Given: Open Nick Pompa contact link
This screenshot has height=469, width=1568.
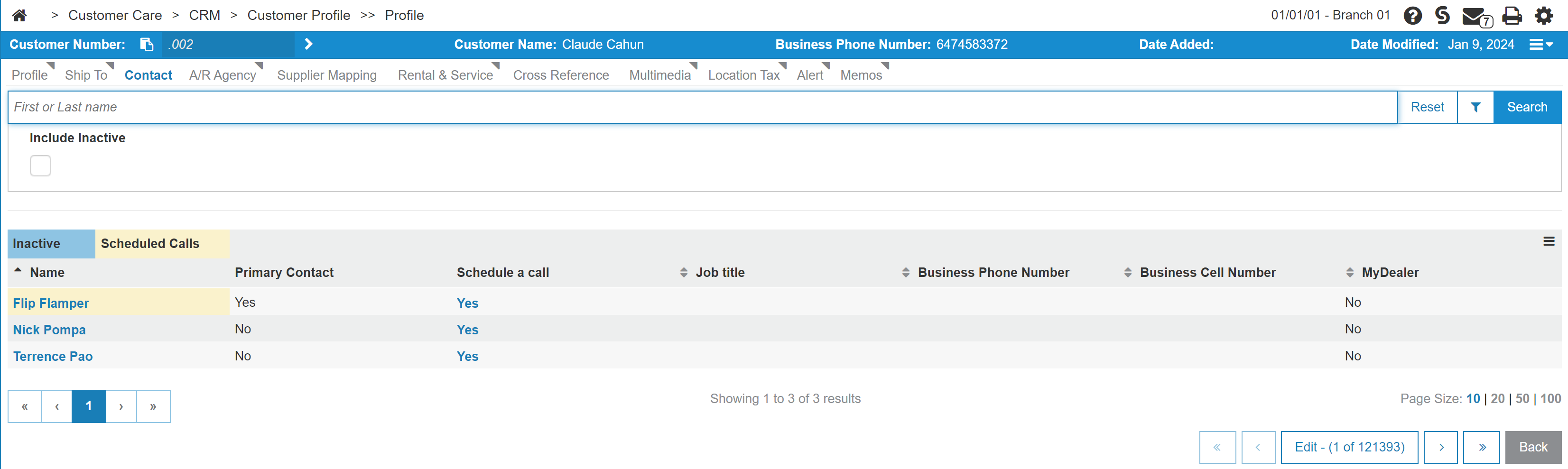Looking at the screenshot, I should click(49, 330).
